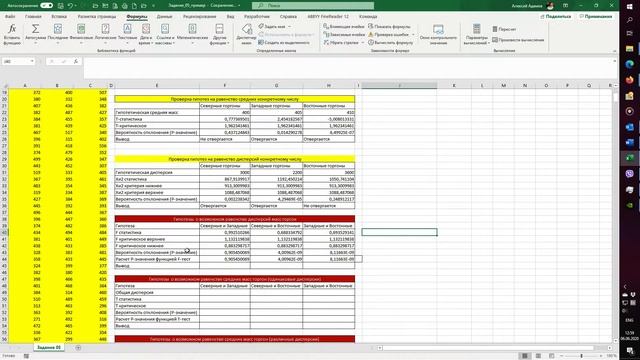Switch to the Home (Главная) tab
640x360 pixels.
pyautogui.click(x=33, y=16)
